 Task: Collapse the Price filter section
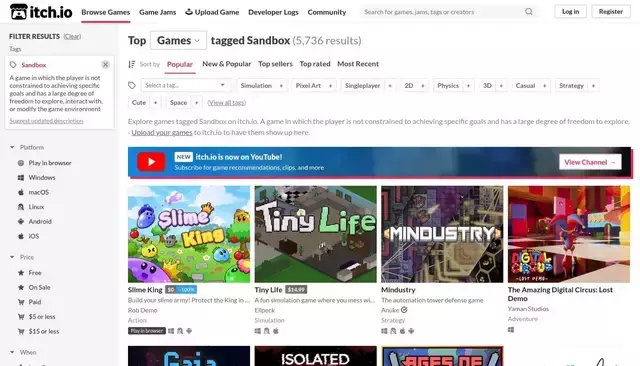12,257
